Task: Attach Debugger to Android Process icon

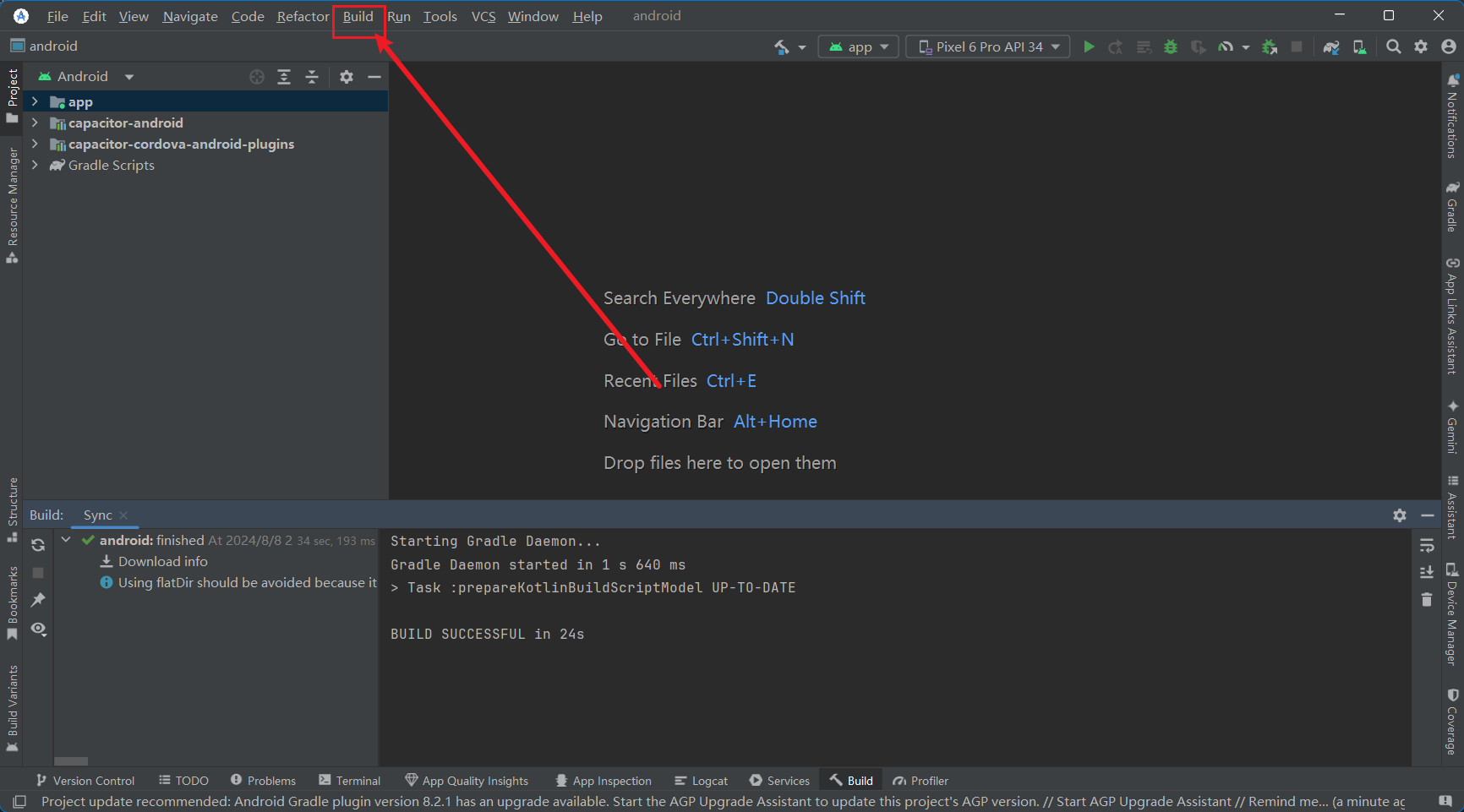Action: [1270, 47]
